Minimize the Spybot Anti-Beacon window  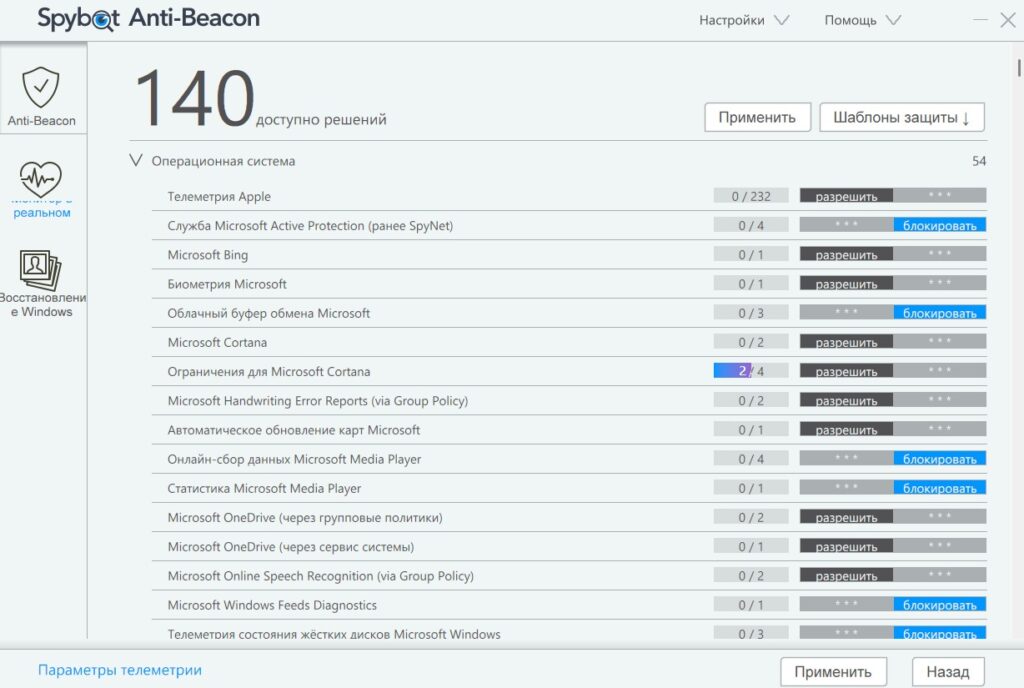[x=980, y=20]
